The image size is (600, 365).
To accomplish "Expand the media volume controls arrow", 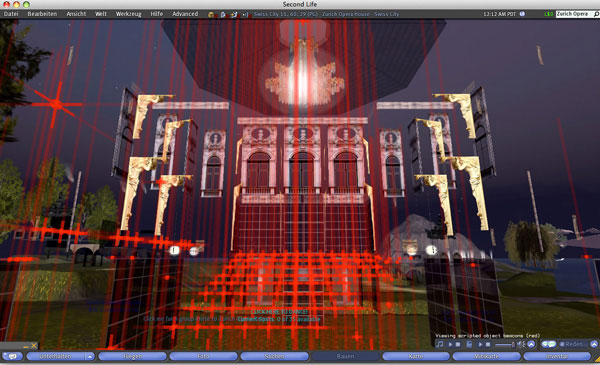I will [x=531, y=344].
